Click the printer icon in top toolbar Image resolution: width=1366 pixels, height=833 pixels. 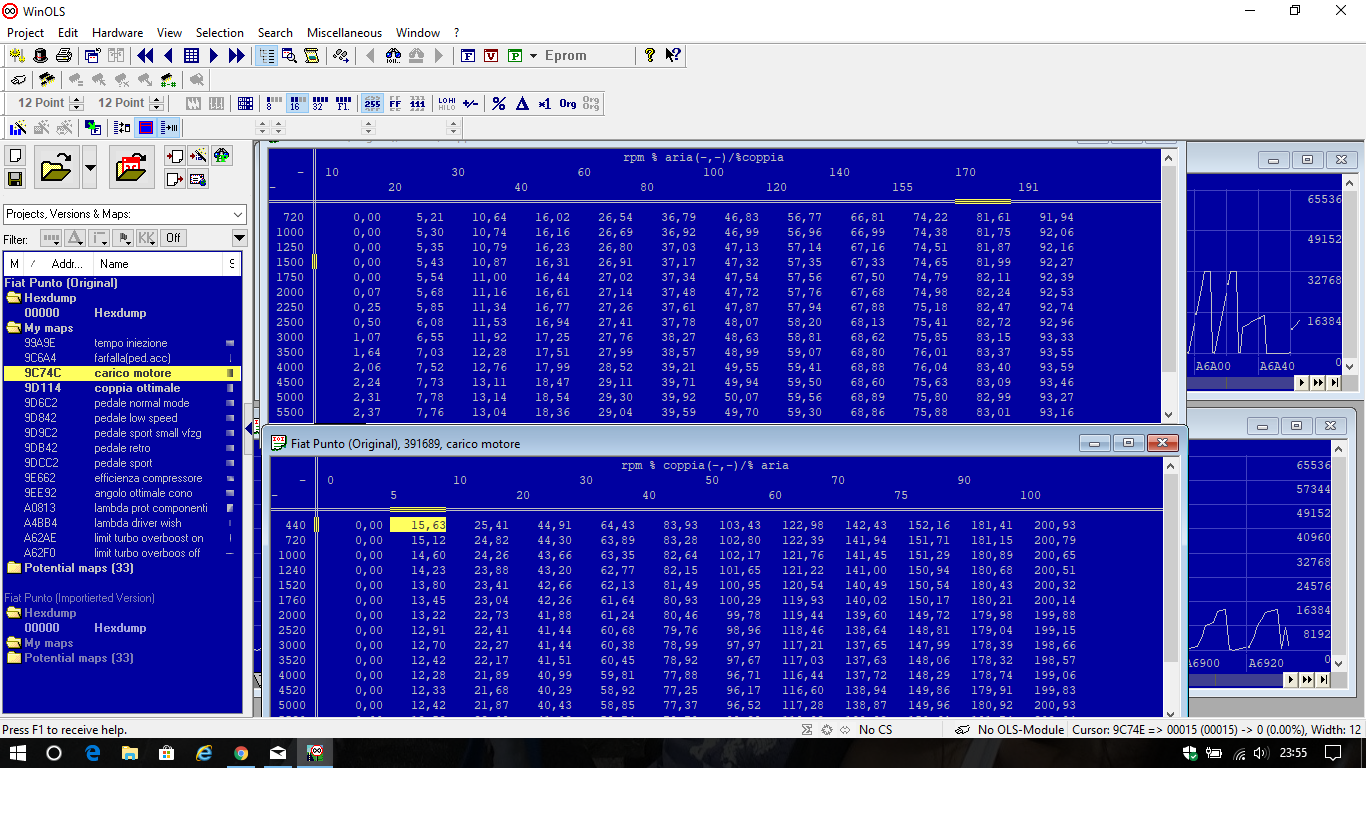point(64,56)
